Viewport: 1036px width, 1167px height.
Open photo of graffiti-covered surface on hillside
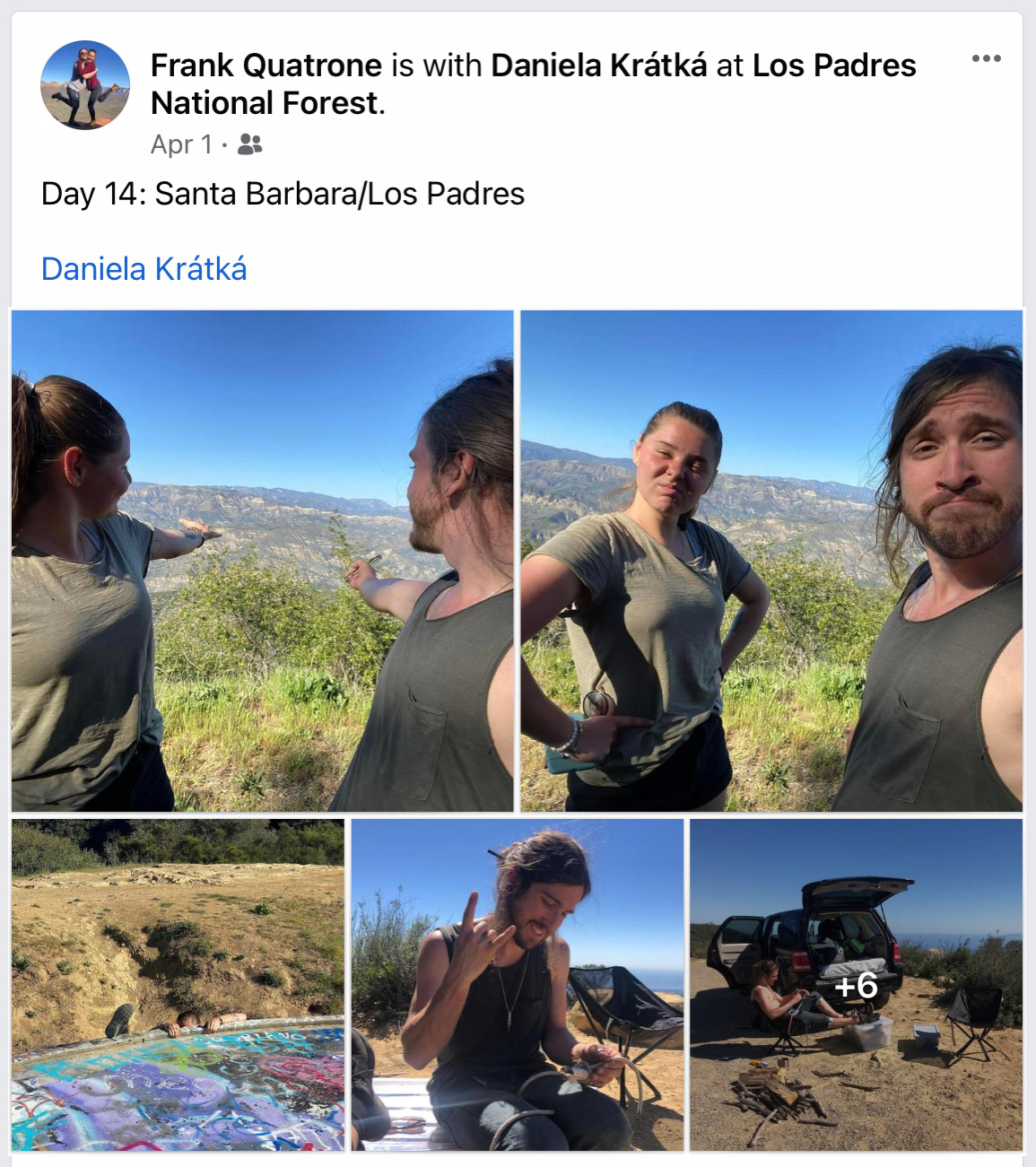[x=178, y=985]
